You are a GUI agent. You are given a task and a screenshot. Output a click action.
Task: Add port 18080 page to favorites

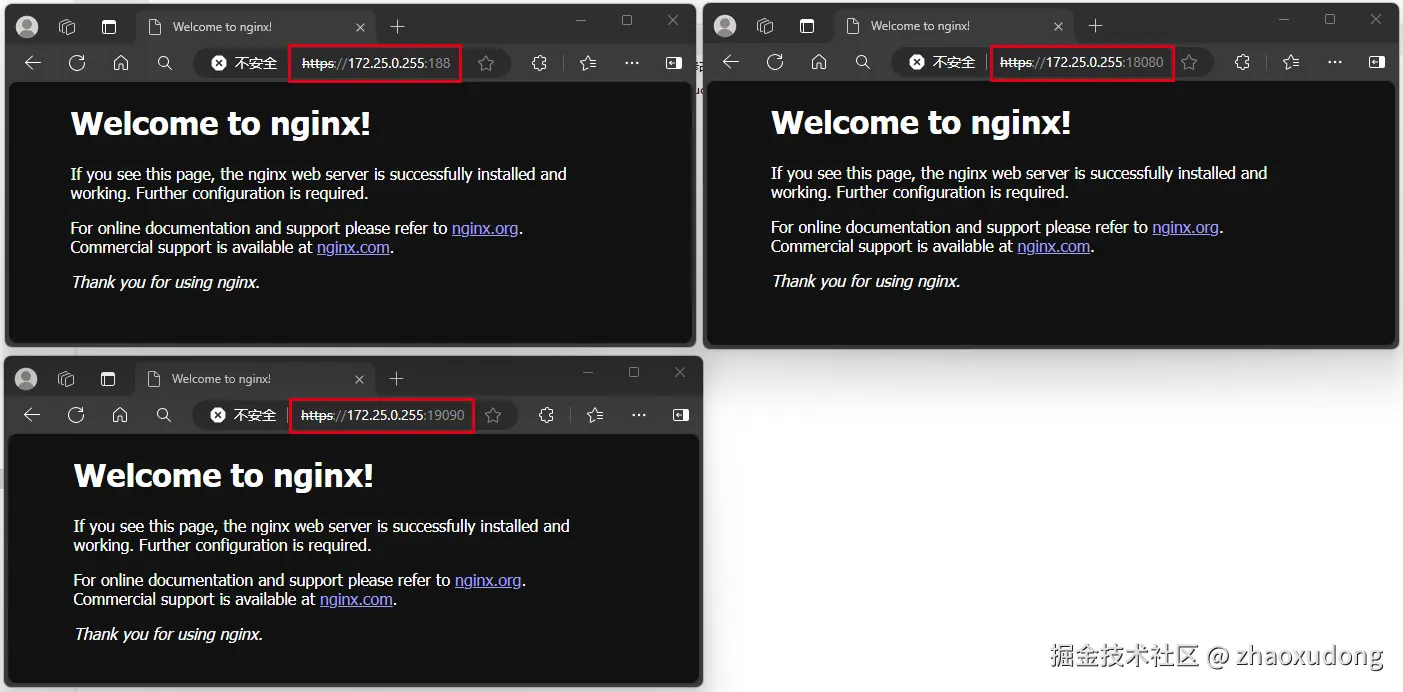[1189, 62]
